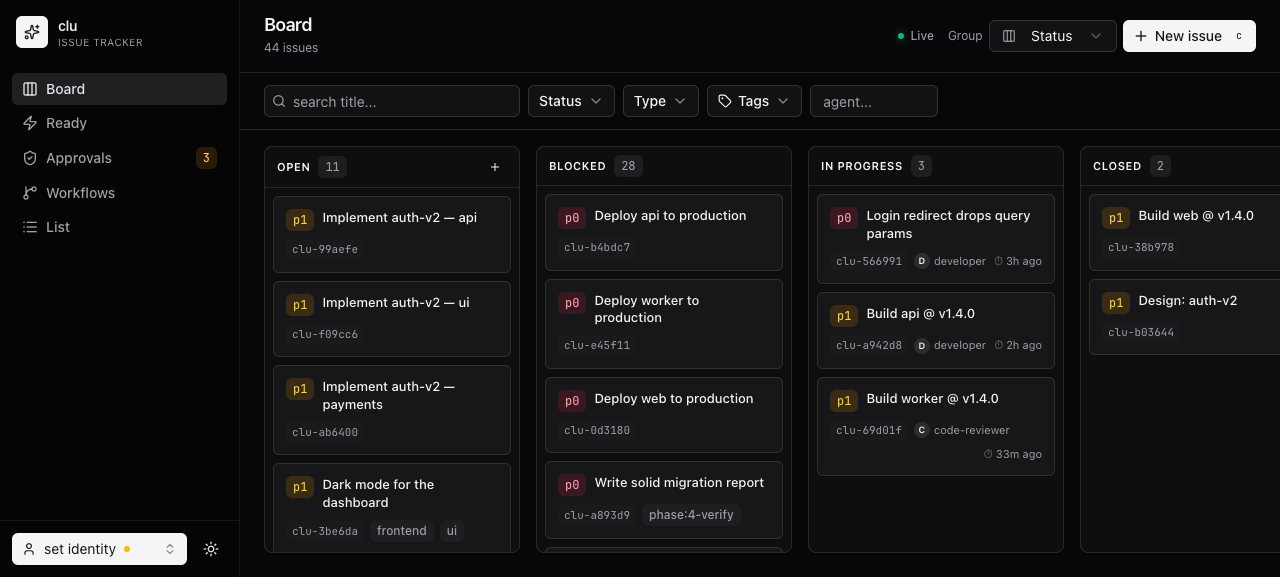Click the OPEN column count 11
The width and height of the screenshot is (1280, 577).
pyautogui.click(x=332, y=166)
